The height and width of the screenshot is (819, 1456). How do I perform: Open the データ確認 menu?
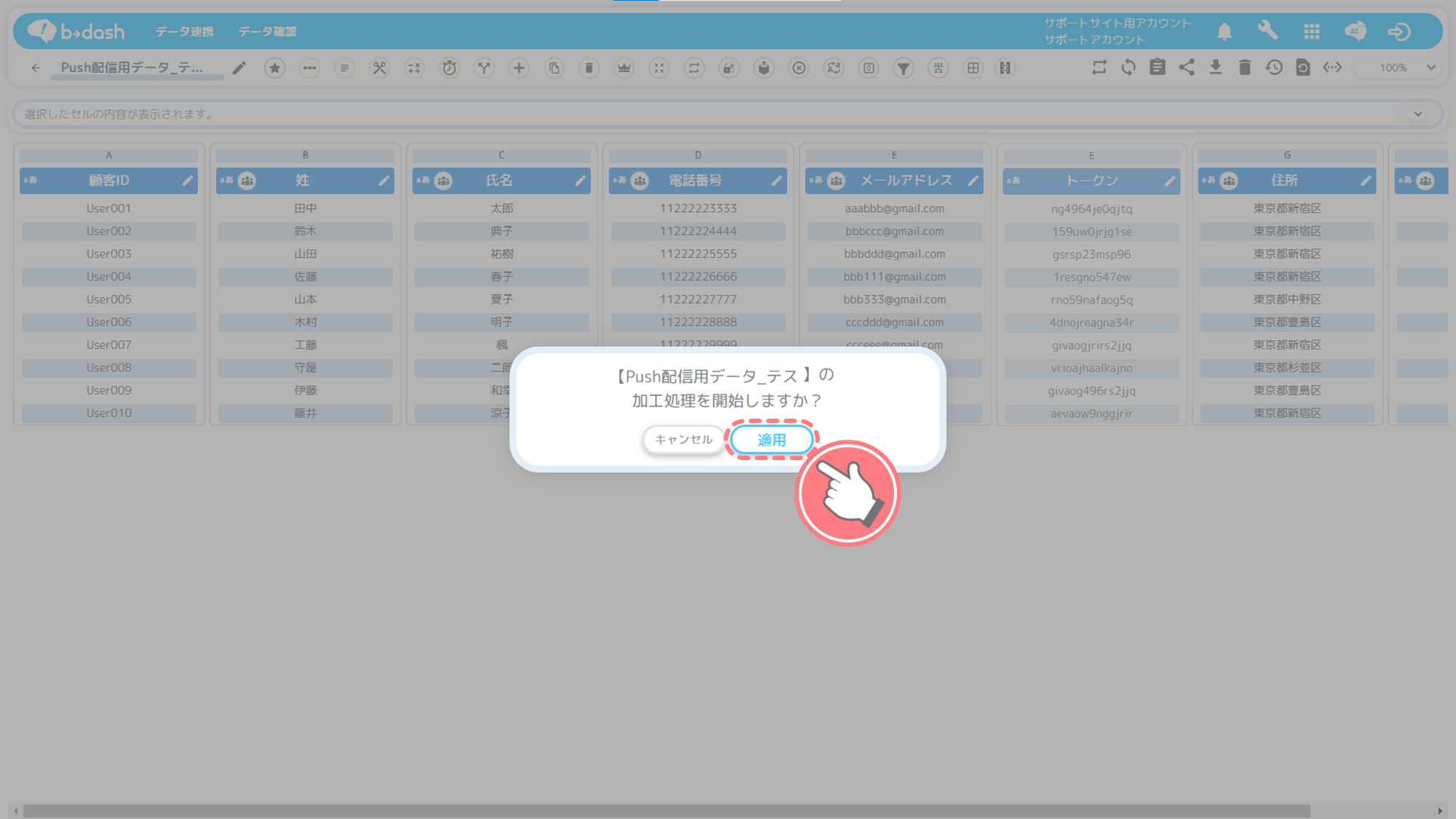[x=267, y=31]
